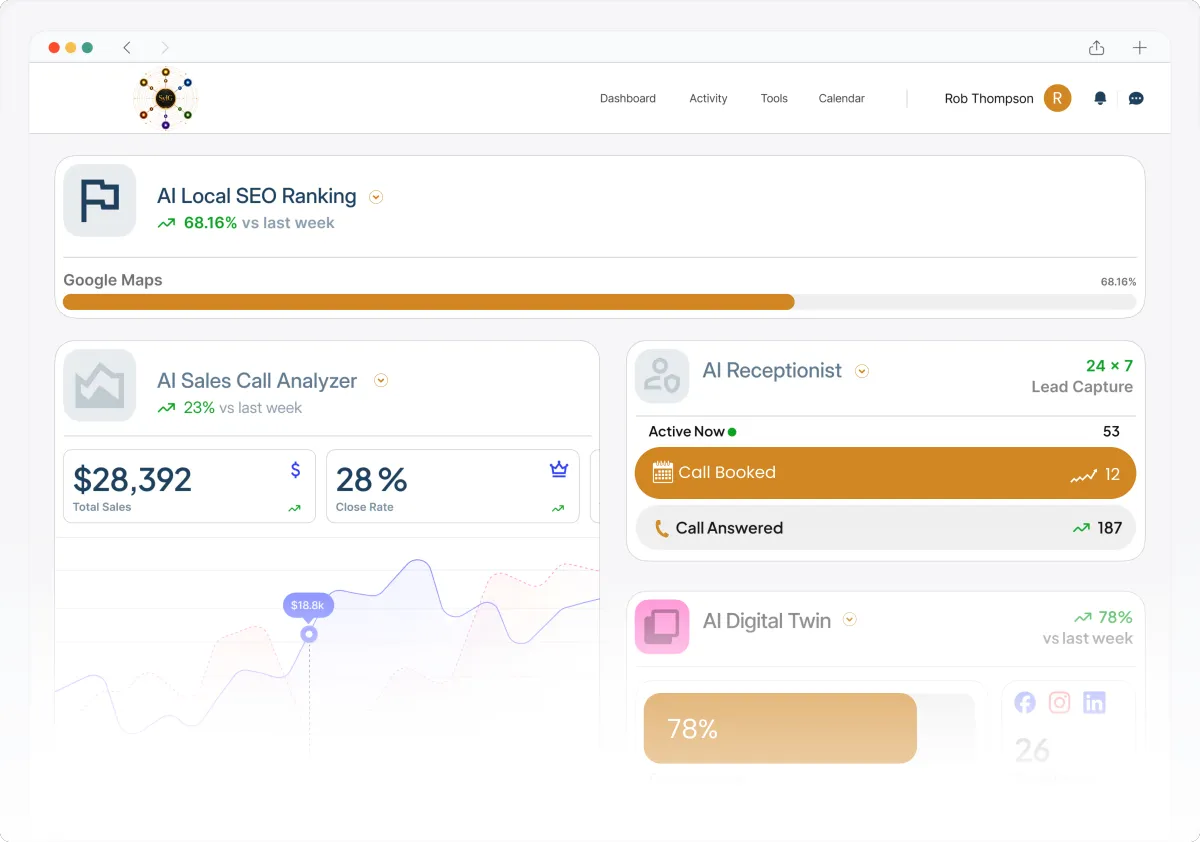Click the Facebook icon
This screenshot has height=842, width=1200.
1025,703
